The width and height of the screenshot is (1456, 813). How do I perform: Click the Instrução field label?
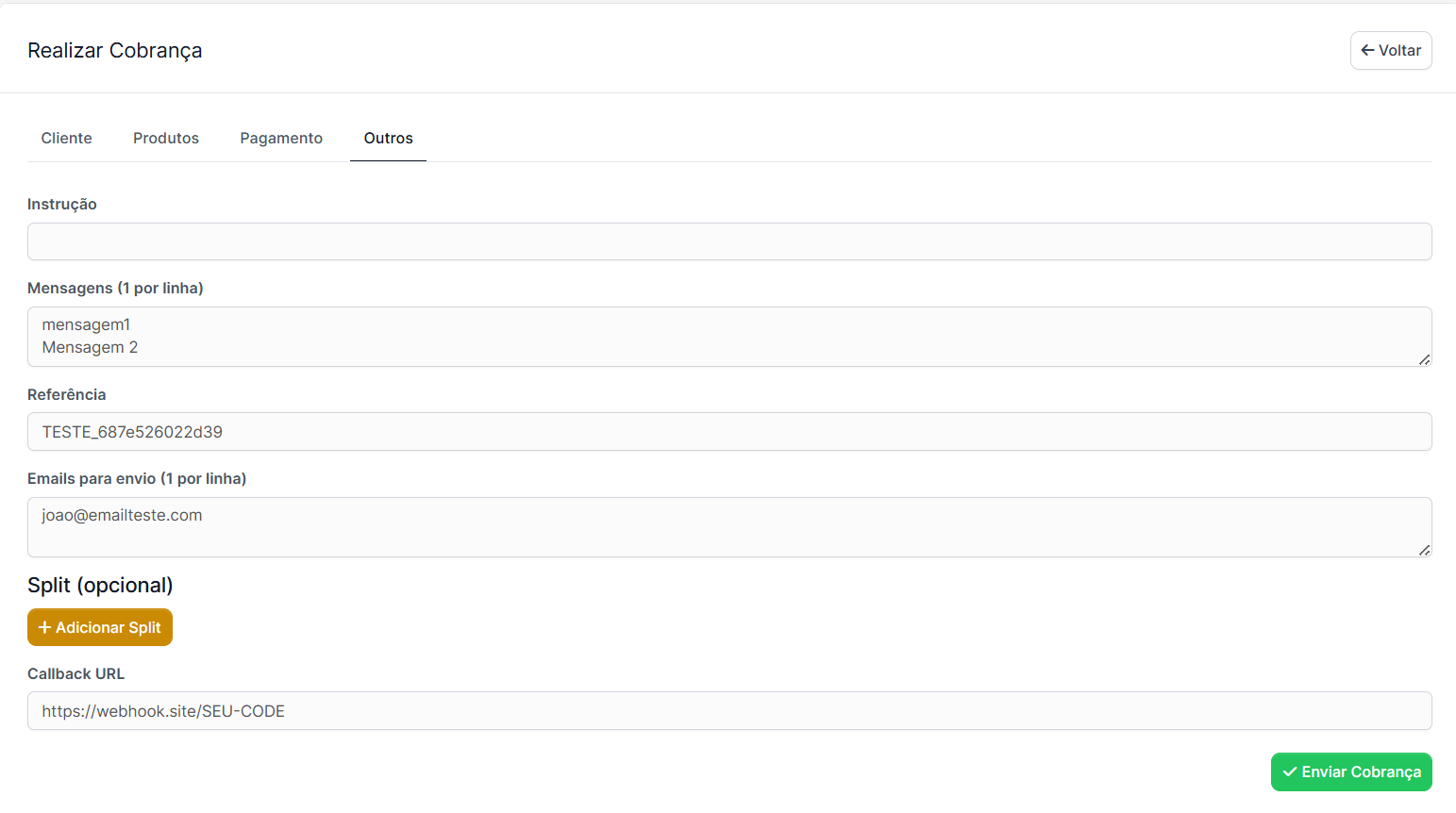click(x=62, y=204)
